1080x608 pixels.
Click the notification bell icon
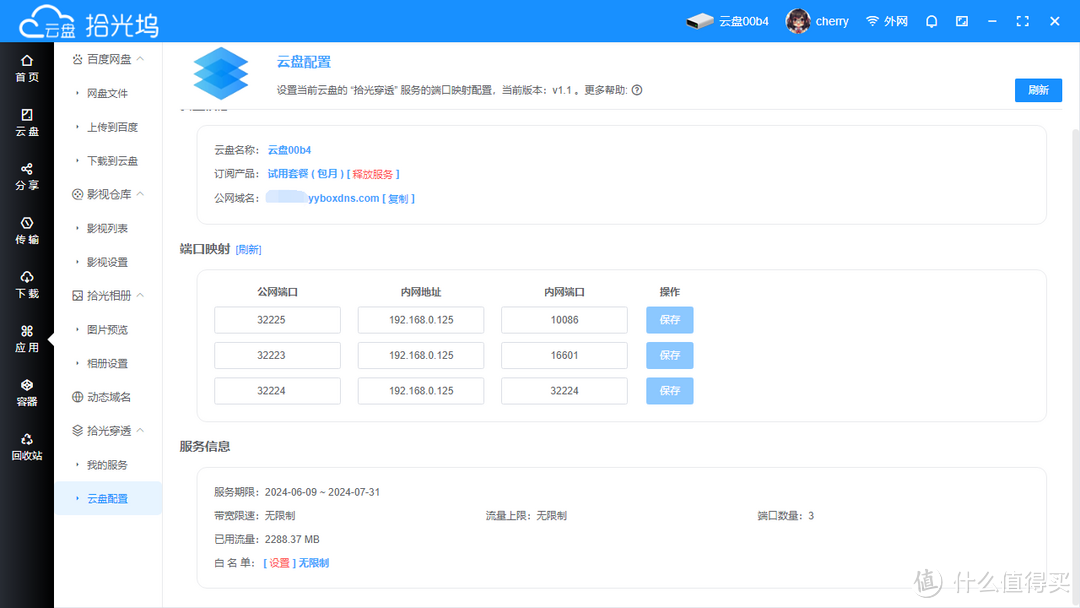point(931,21)
